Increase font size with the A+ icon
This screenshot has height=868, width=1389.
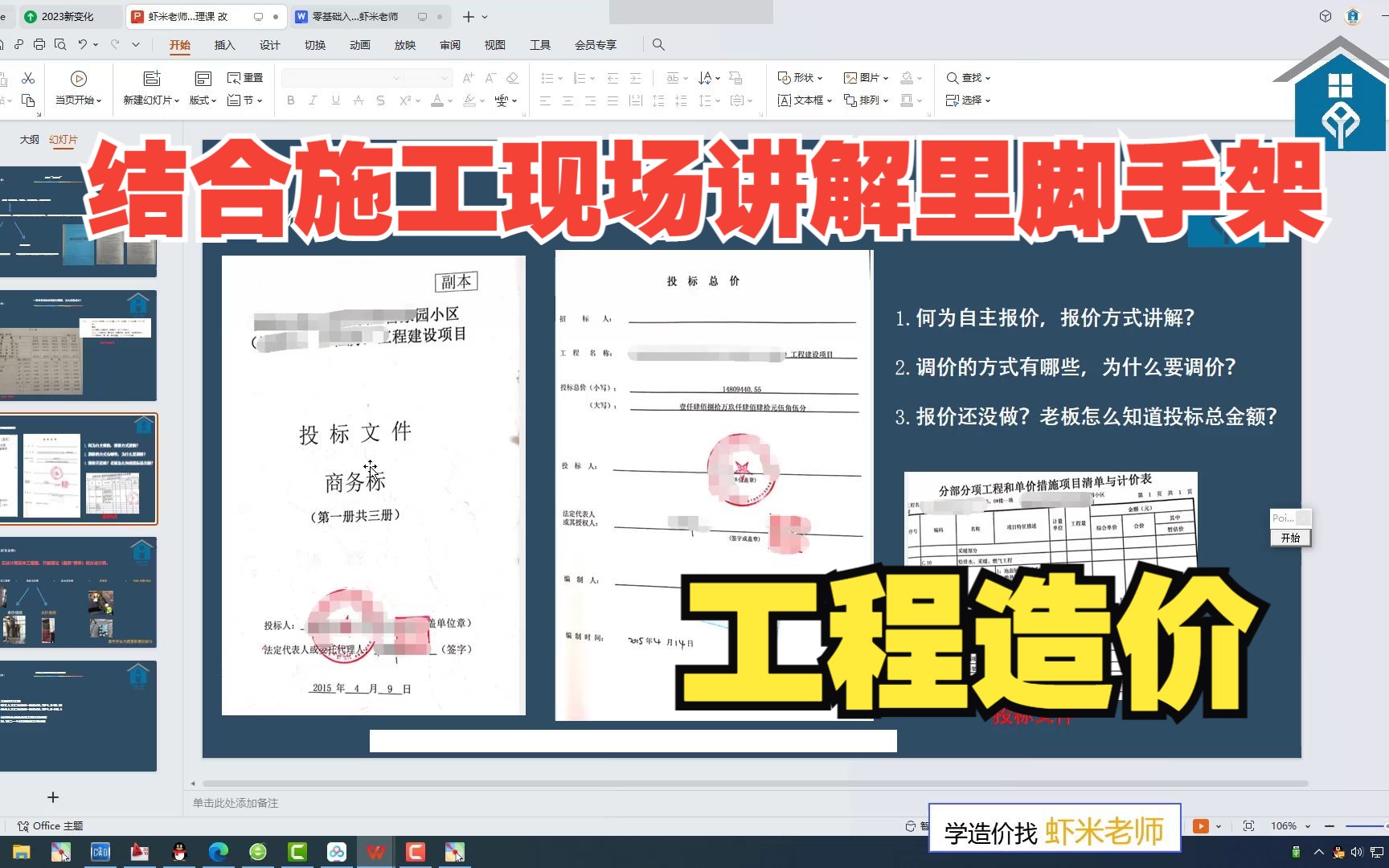[x=467, y=77]
